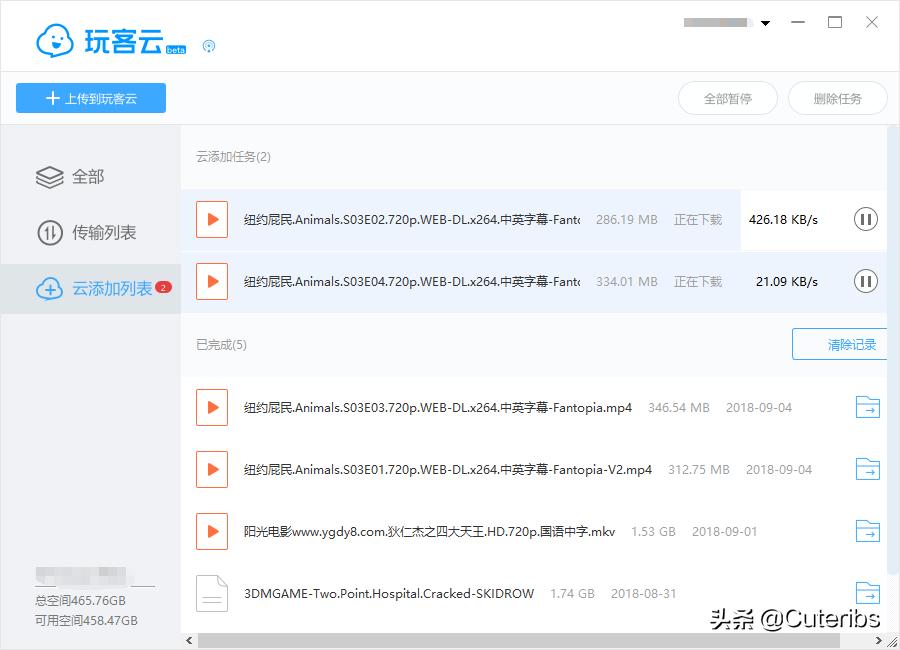Screen dimensions: 900x650
Task: Click the cloud-add icon next to 云添加列表
Action: 49,288
